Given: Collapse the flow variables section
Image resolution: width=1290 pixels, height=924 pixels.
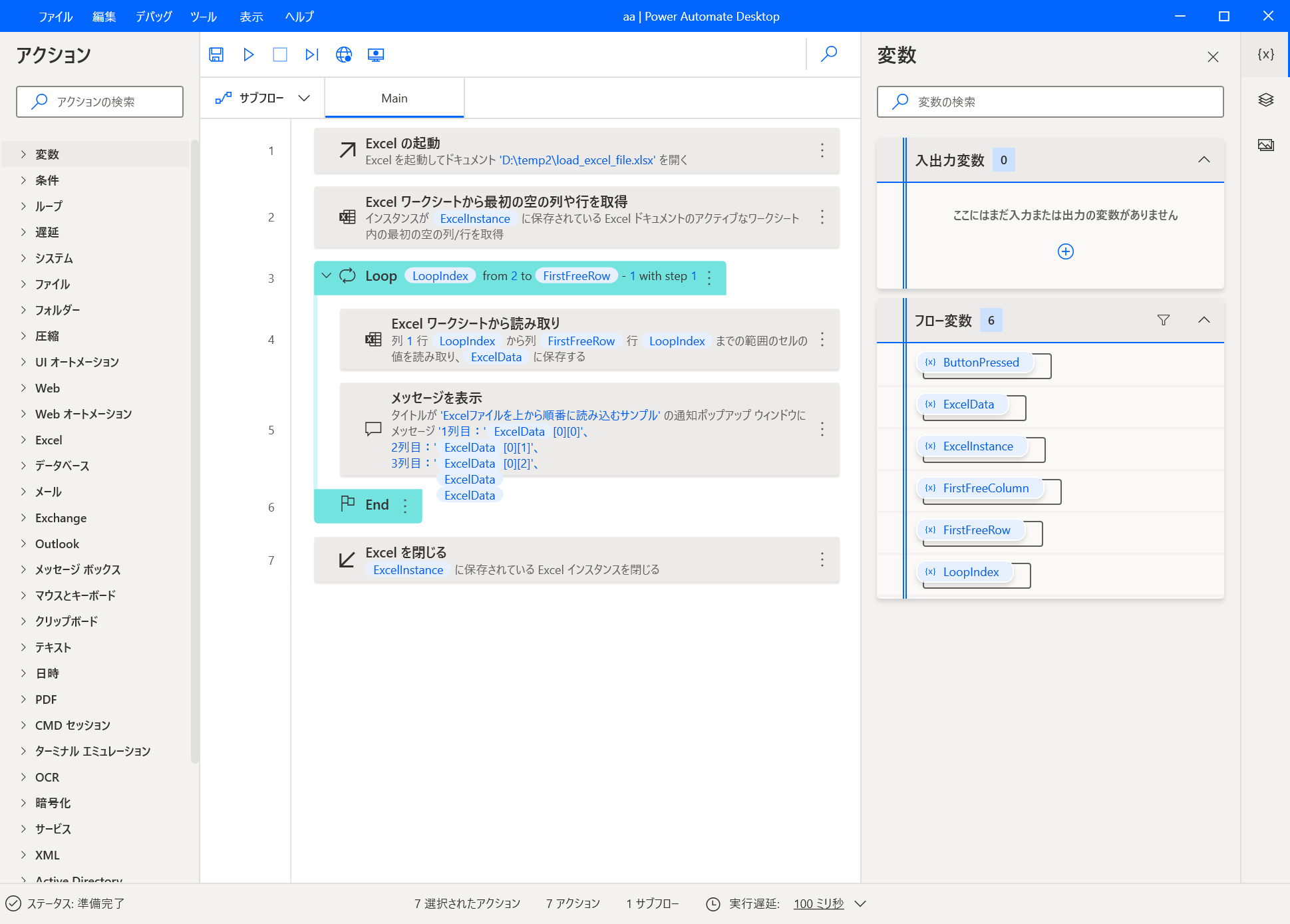Looking at the screenshot, I should tap(1204, 320).
